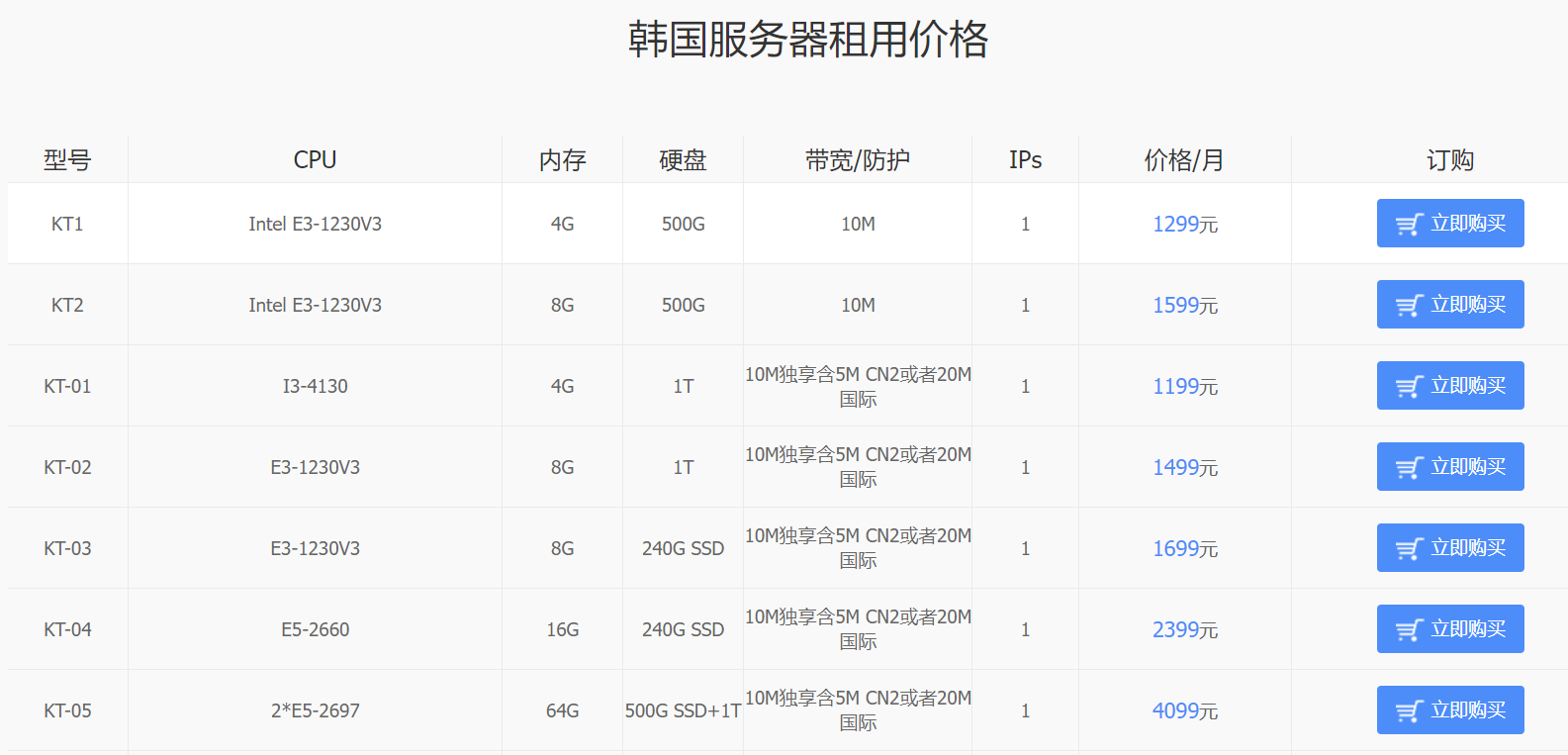Select the 带宽/防护 column header
The width and height of the screenshot is (1568, 755).
click(x=857, y=160)
